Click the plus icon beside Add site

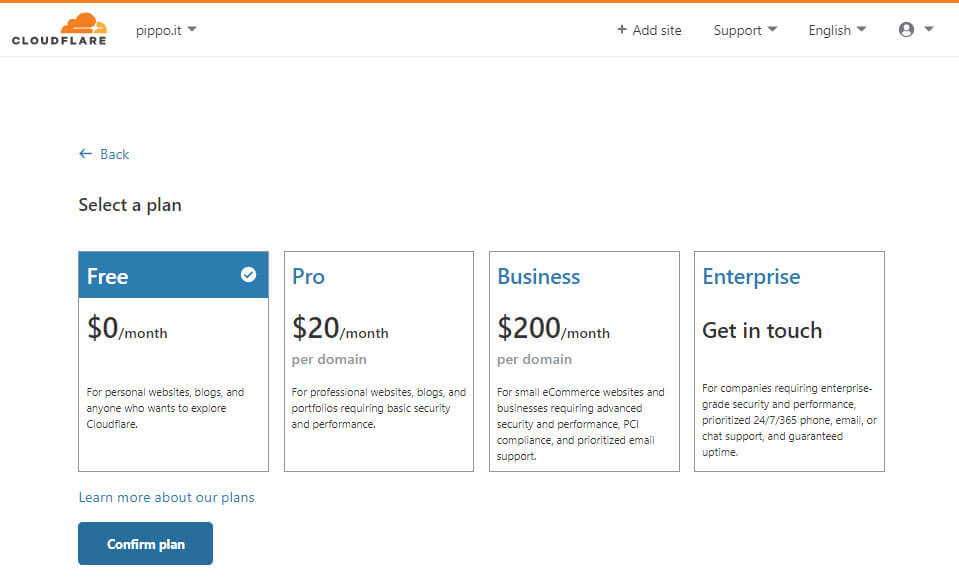[621, 29]
